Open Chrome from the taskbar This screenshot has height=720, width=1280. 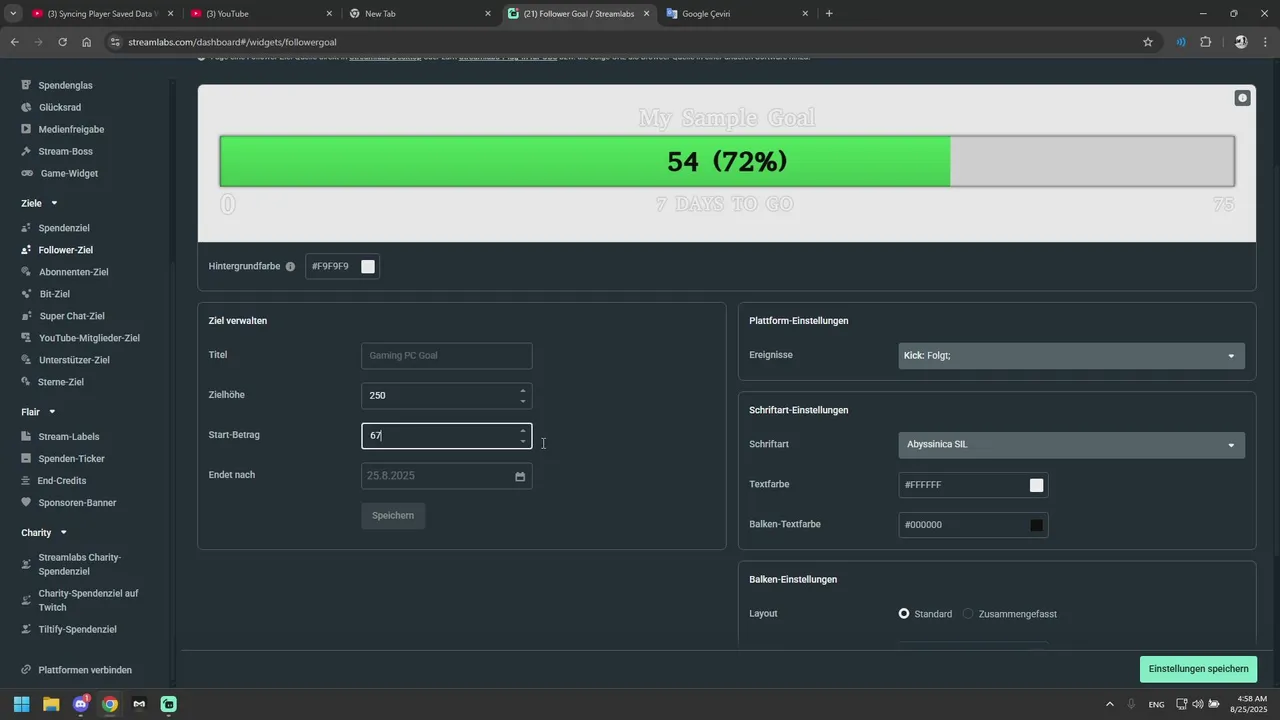[x=110, y=704]
